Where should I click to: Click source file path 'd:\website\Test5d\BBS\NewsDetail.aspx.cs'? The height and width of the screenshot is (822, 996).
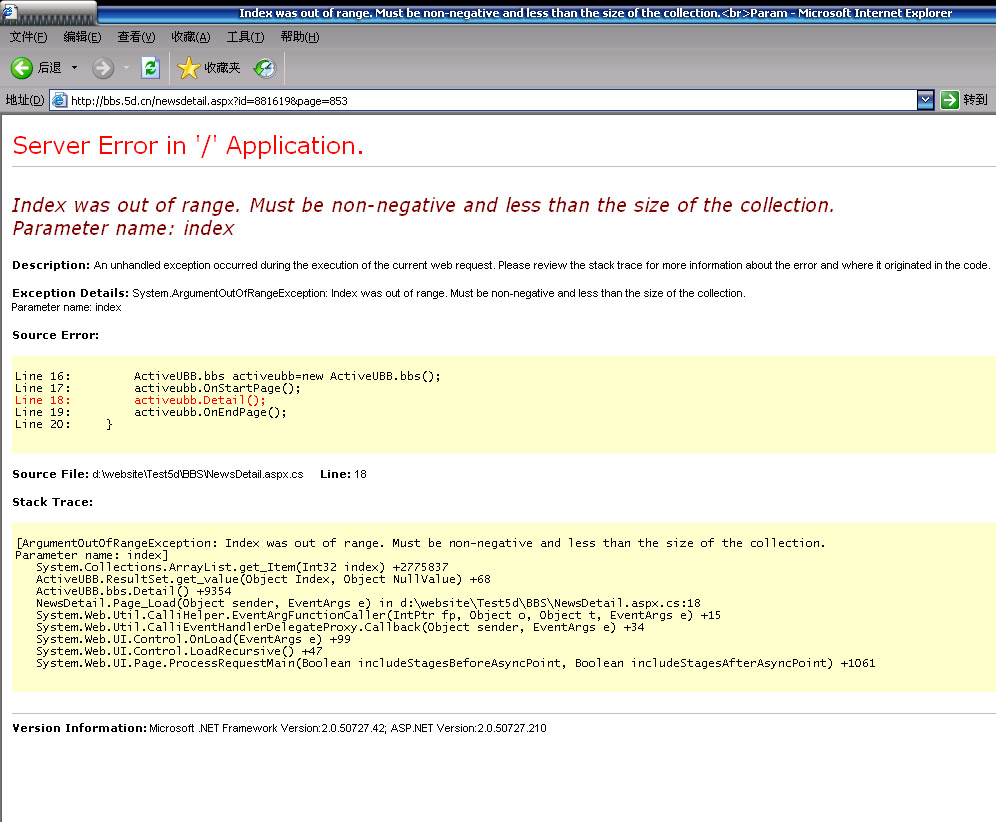coord(198,474)
